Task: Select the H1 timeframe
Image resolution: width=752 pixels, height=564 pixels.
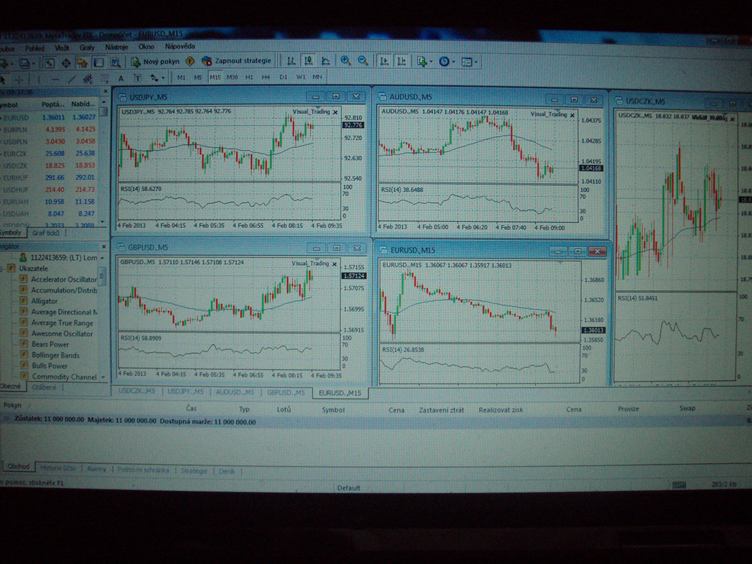Action: pyautogui.click(x=249, y=77)
